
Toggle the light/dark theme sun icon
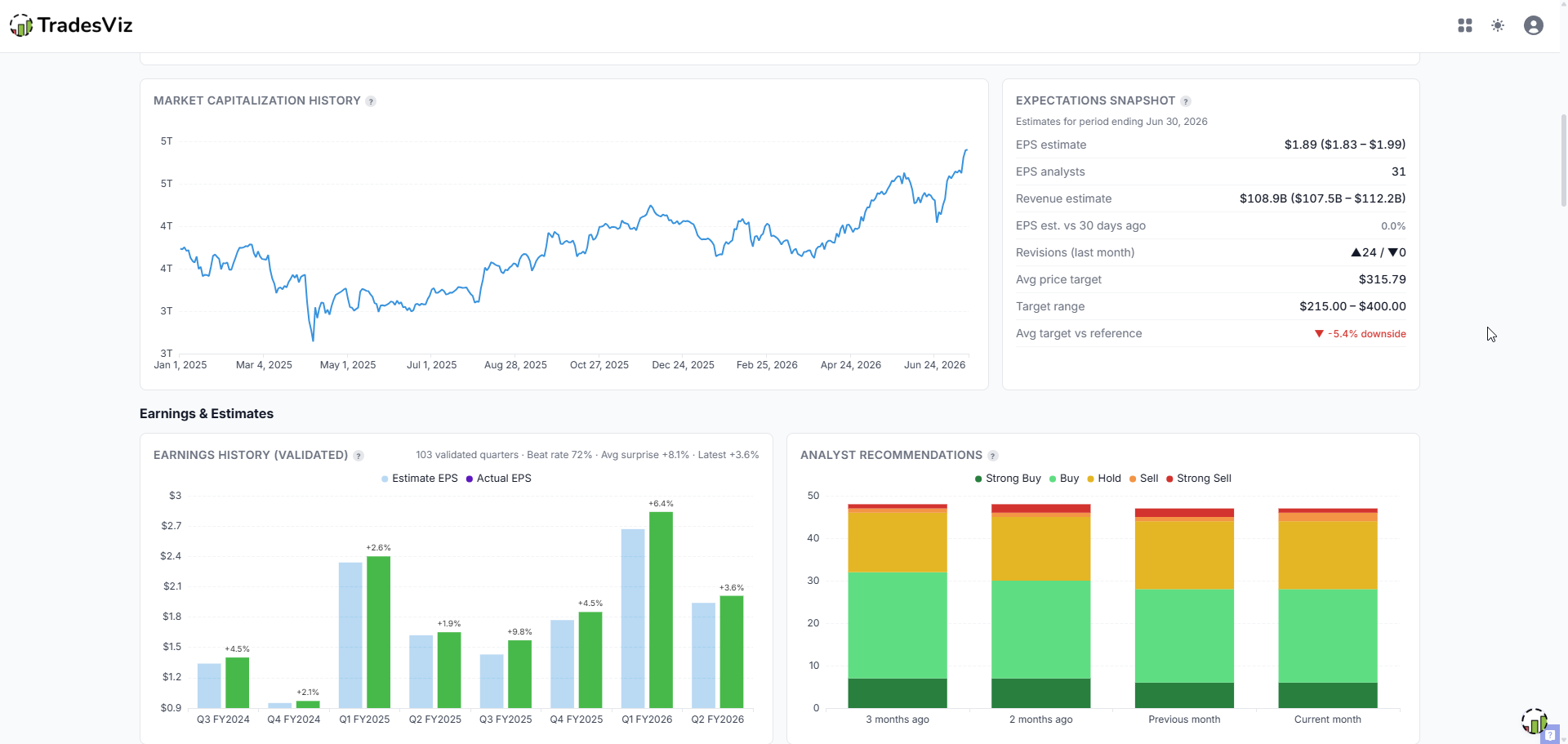tap(1498, 25)
